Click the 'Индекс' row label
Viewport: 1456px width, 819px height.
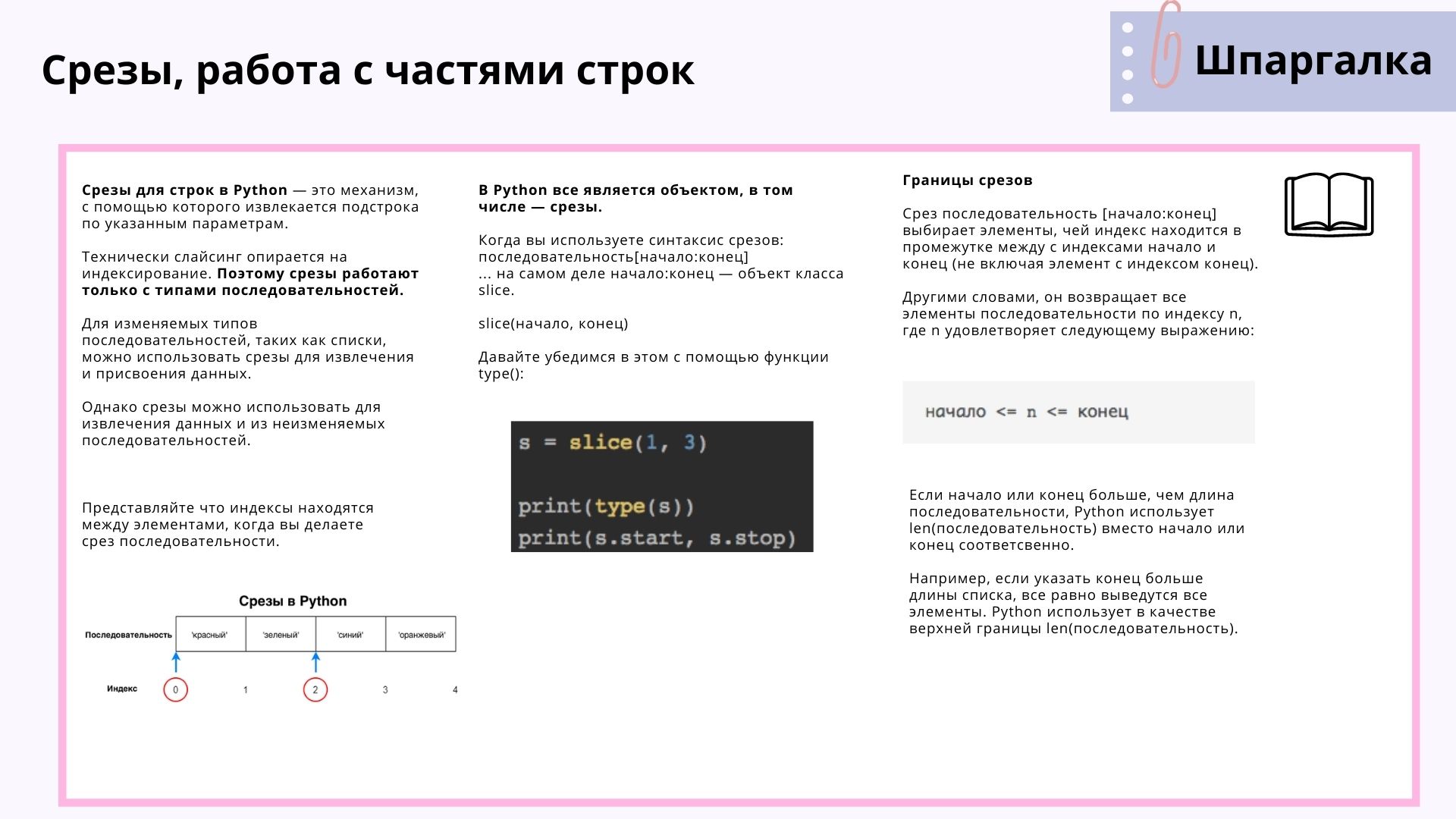(x=122, y=689)
